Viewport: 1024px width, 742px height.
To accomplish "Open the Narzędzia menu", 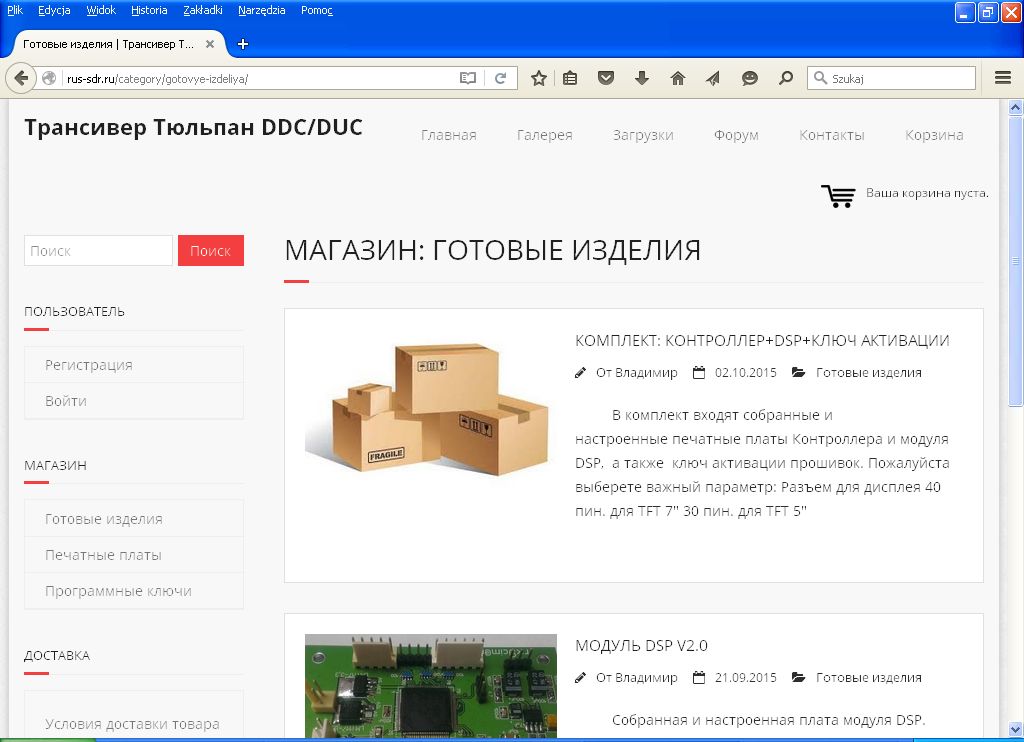I will tap(261, 10).
